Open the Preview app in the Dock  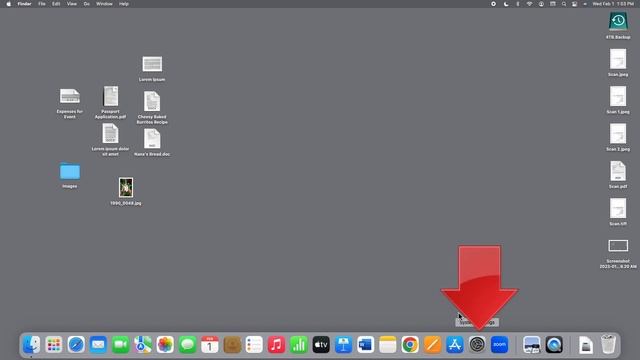pyautogui.click(x=531, y=345)
